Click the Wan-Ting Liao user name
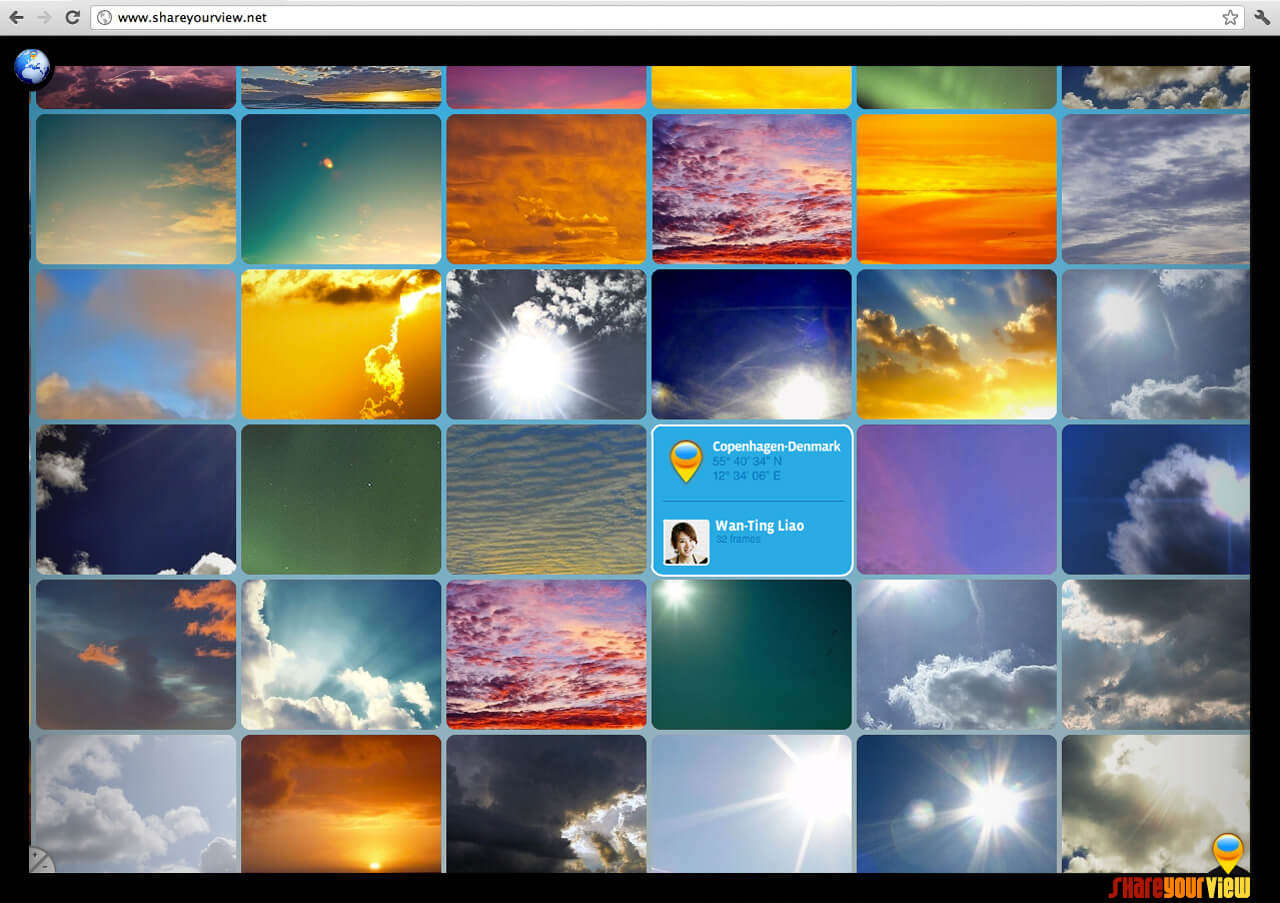 [x=759, y=526]
